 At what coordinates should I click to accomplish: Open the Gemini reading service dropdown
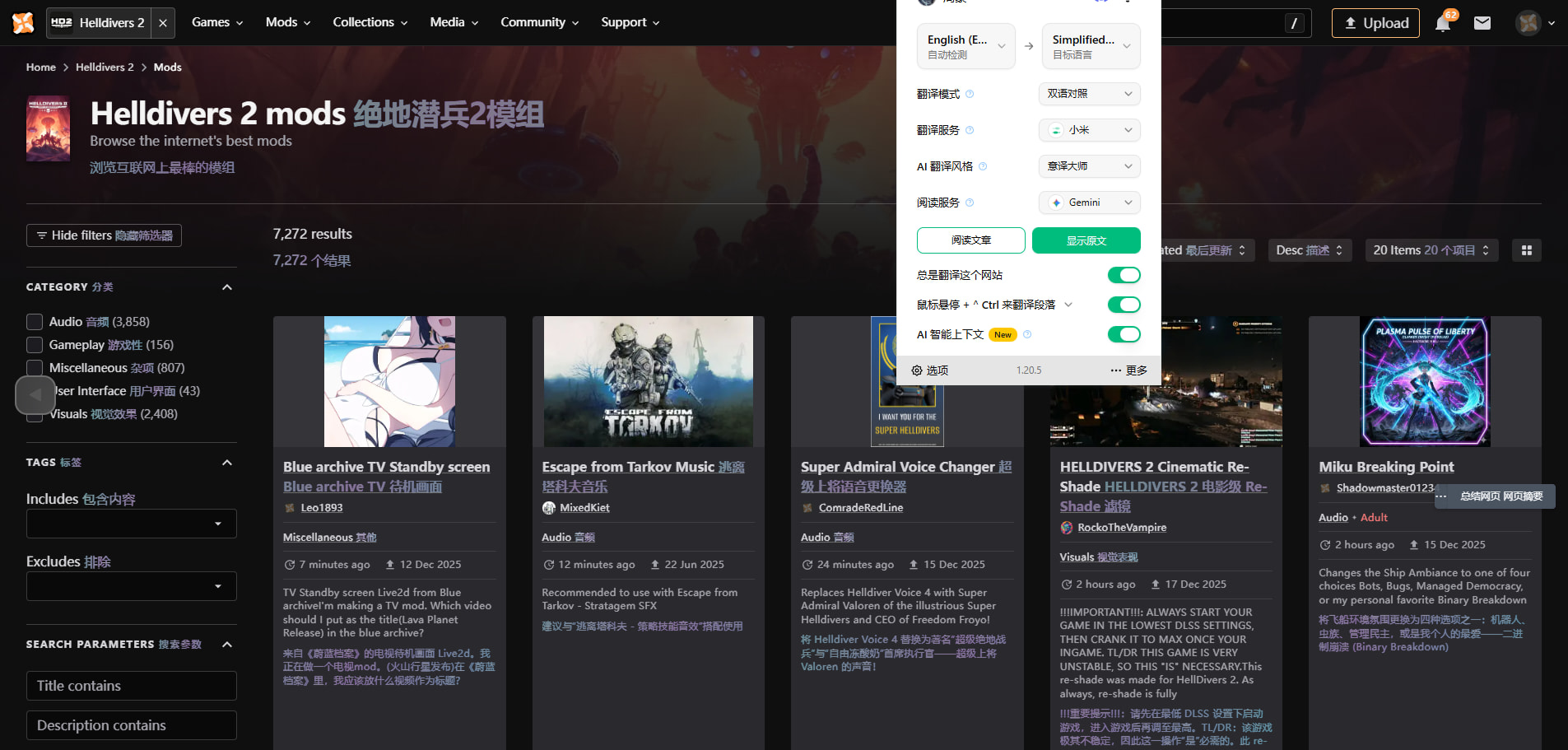pyautogui.click(x=1089, y=203)
